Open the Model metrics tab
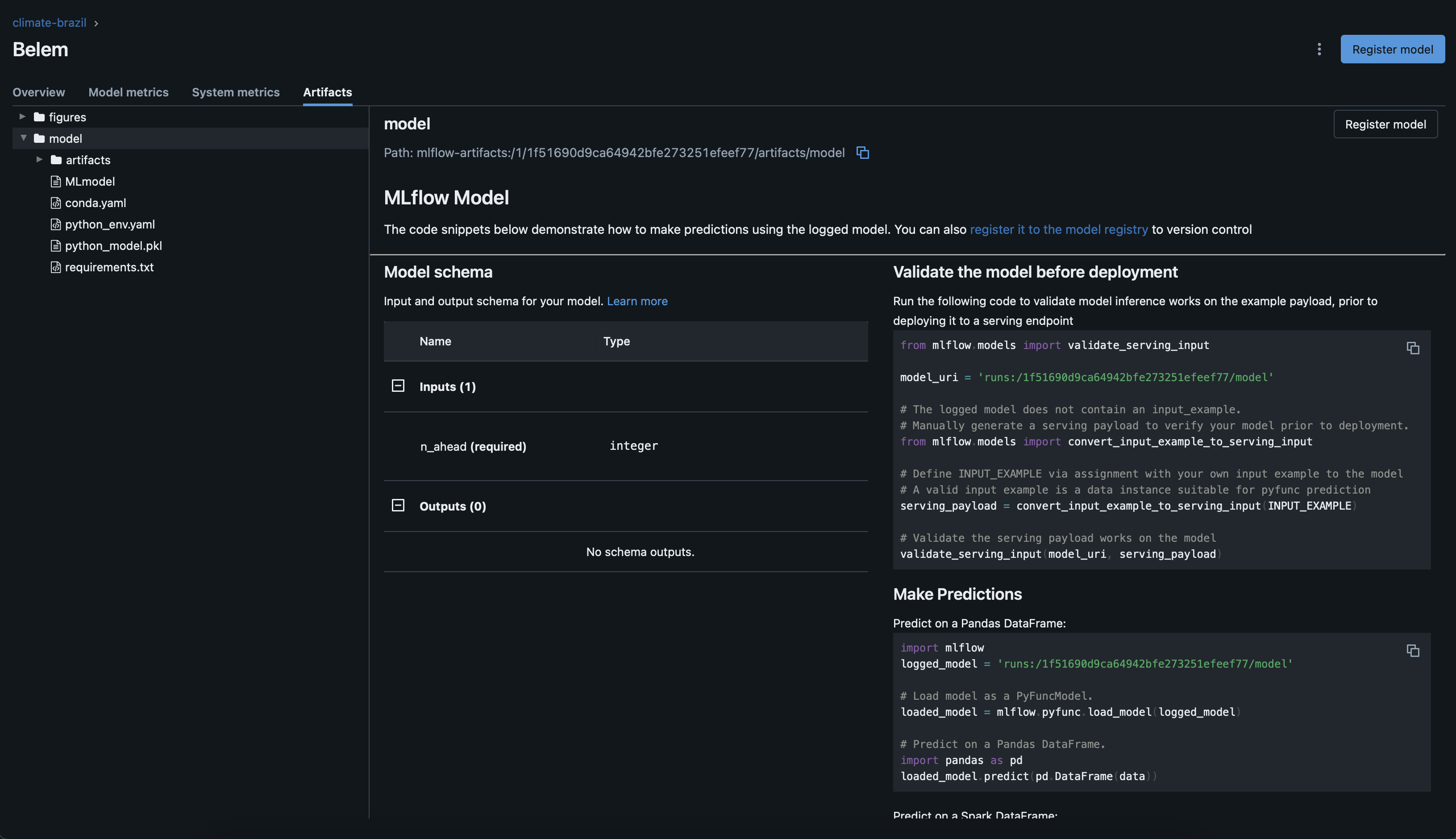Image resolution: width=1456 pixels, height=839 pixels. (129, 92)
